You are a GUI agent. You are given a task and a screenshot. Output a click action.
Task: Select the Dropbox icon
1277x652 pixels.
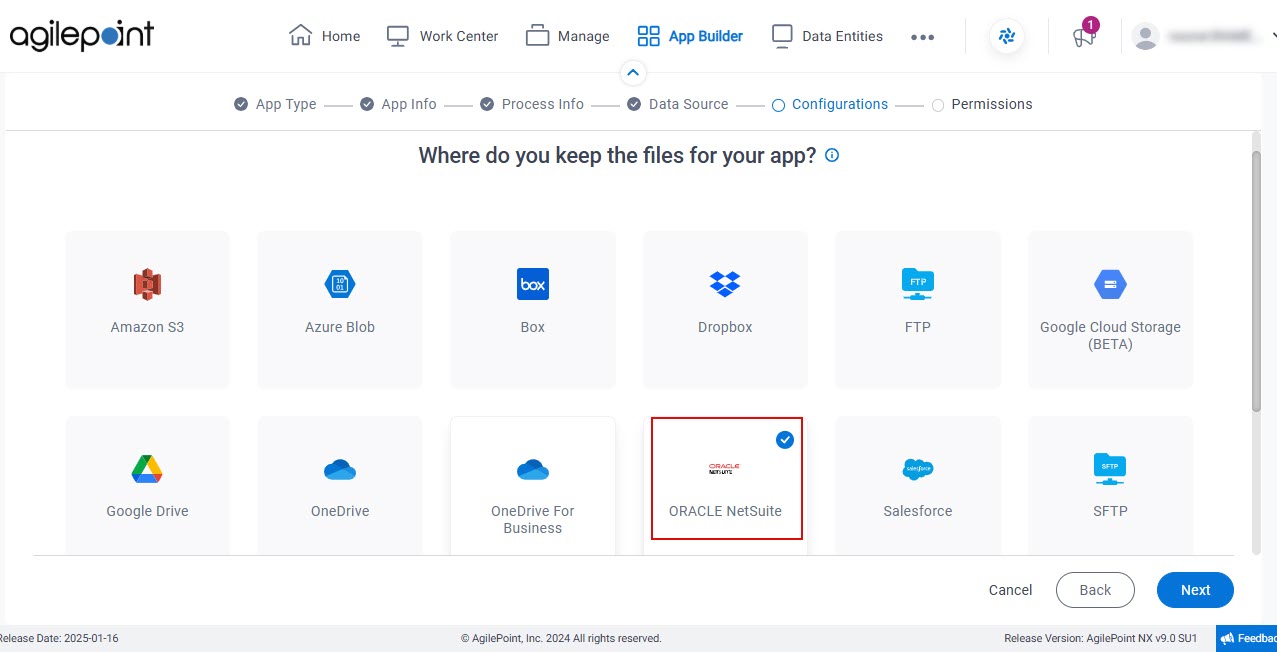tap(725, 285)
